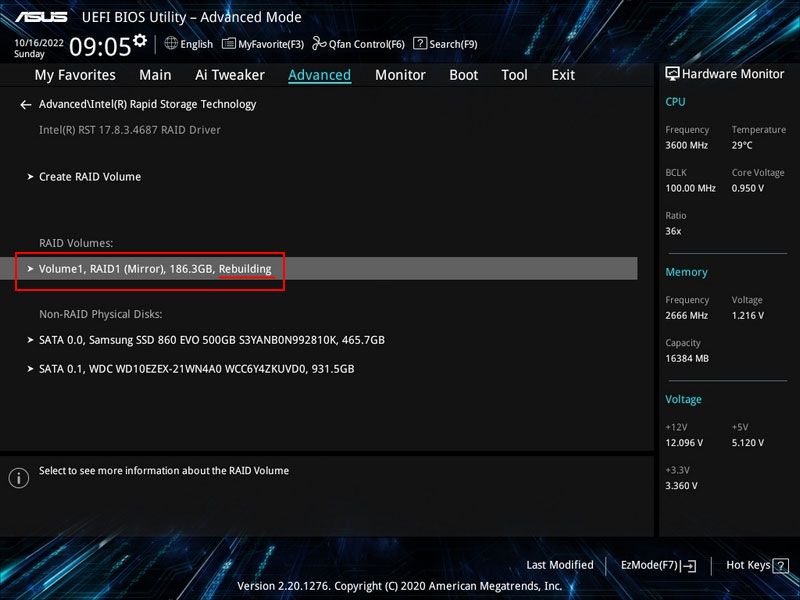The image size is (800, 600).
Task: Click Core Voltage value 0.950 V
Action: coord(747,188)
